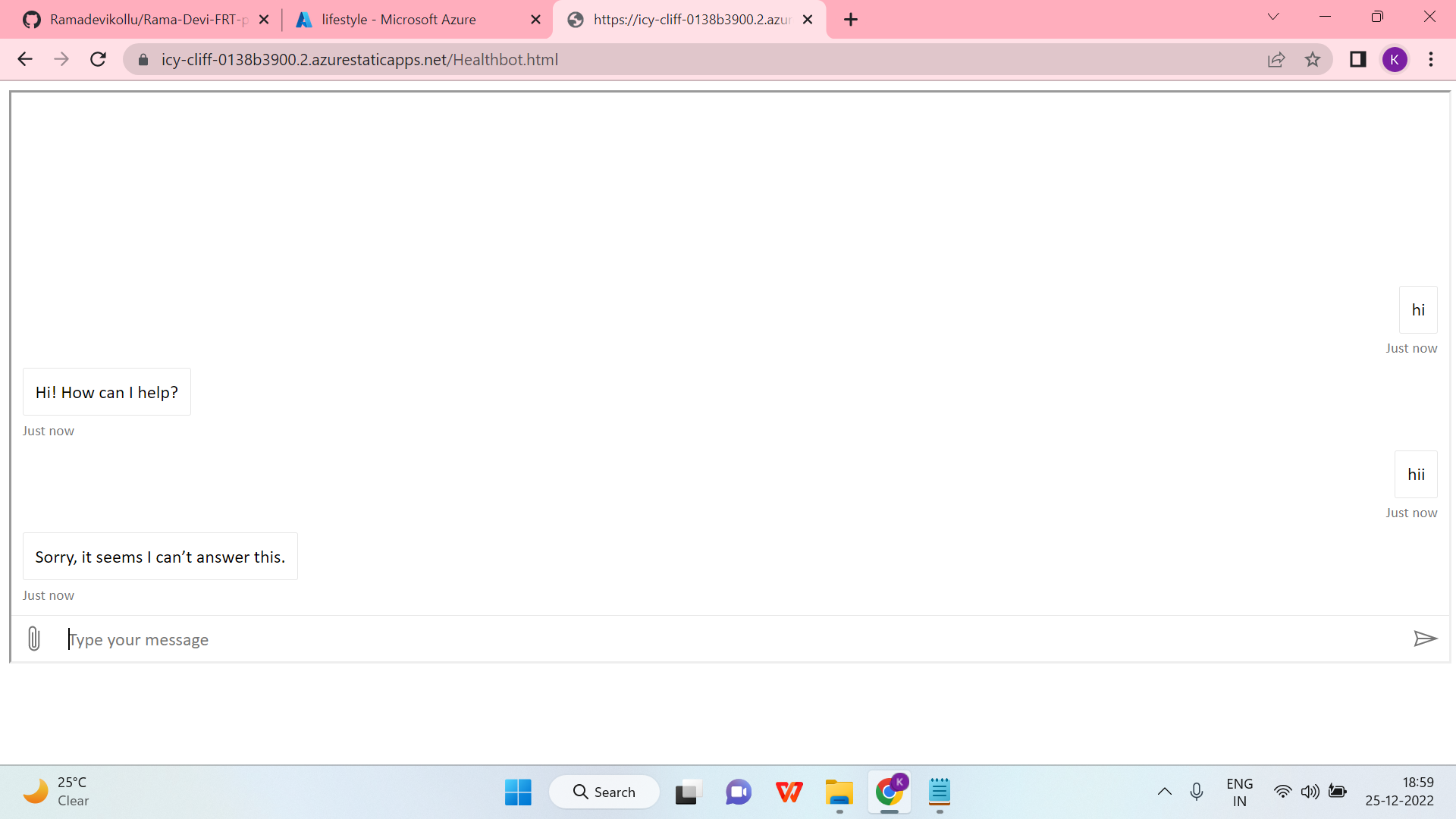Viewport: 1456px width, 819px height.
Task: Expand the tab search chevron
Action: [1273, 17]
